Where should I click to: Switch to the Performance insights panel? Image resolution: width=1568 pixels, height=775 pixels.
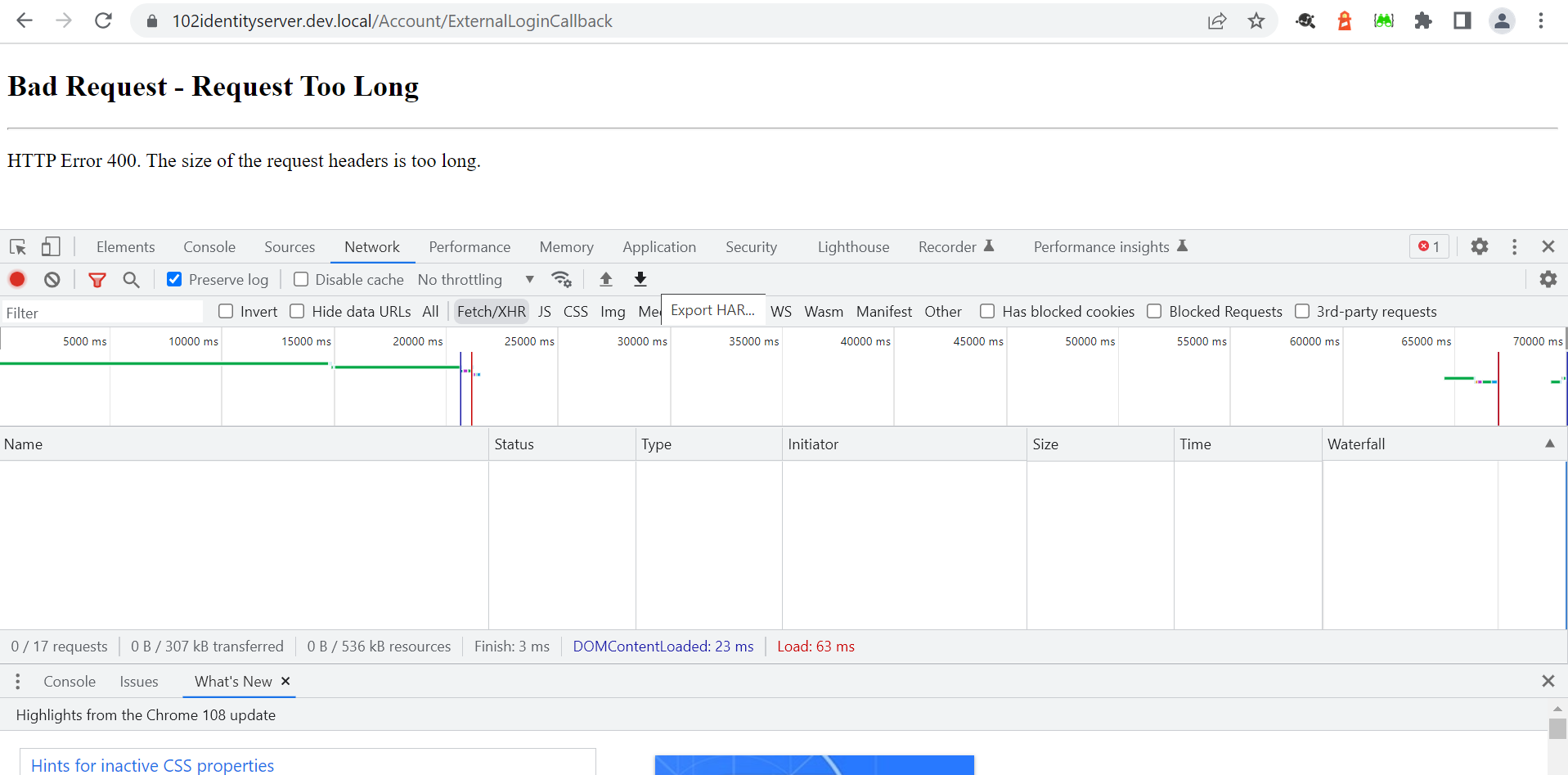[x=1110, y=246]
